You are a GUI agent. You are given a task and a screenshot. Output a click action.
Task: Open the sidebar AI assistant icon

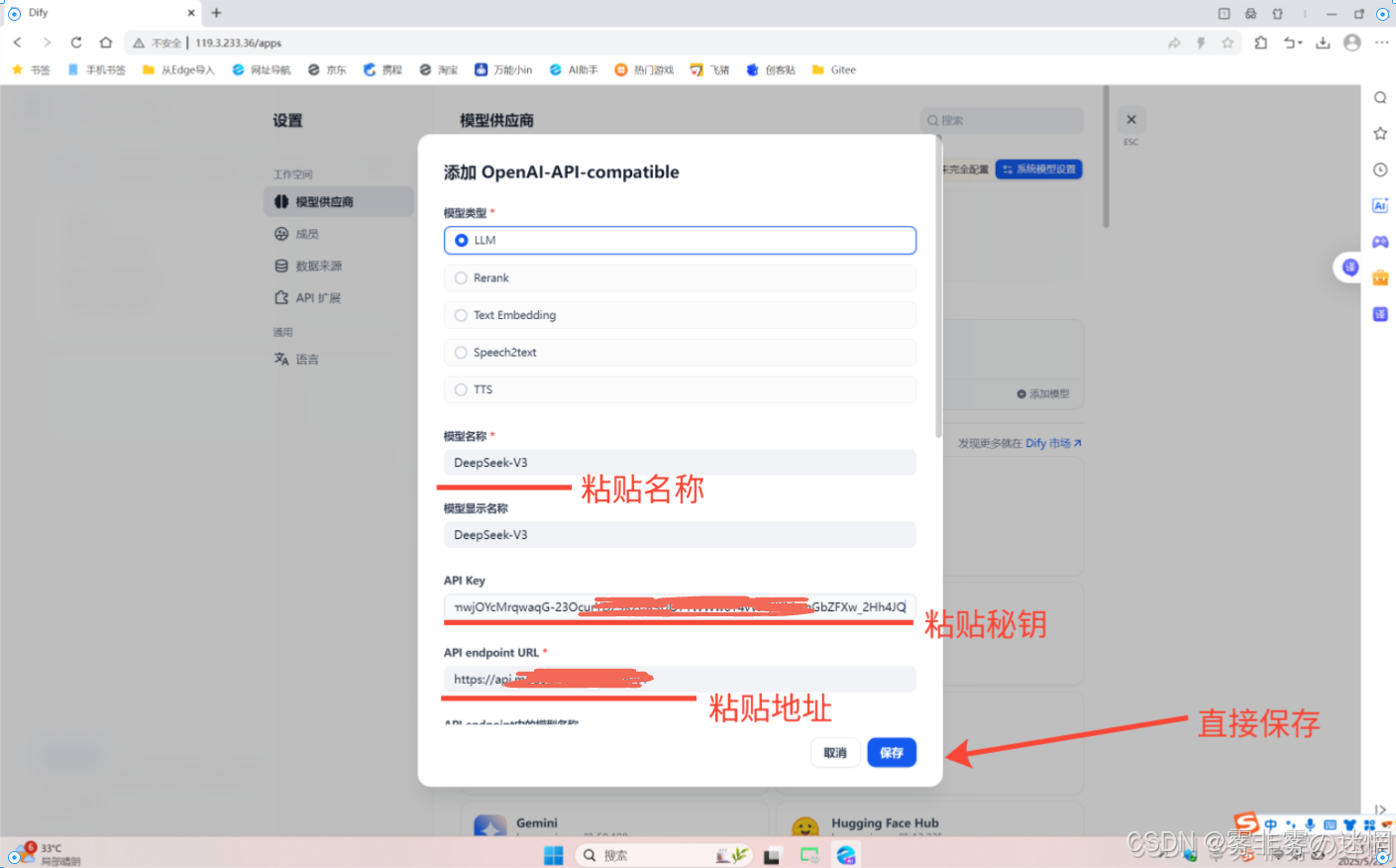tap(1380, 205)
